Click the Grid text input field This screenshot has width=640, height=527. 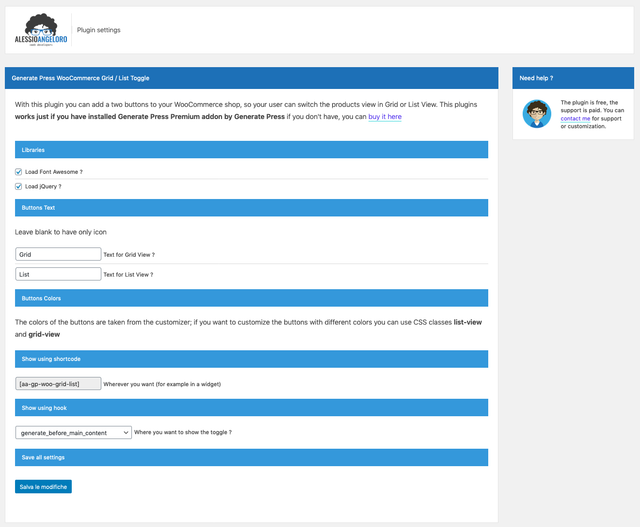pos(58,254)
